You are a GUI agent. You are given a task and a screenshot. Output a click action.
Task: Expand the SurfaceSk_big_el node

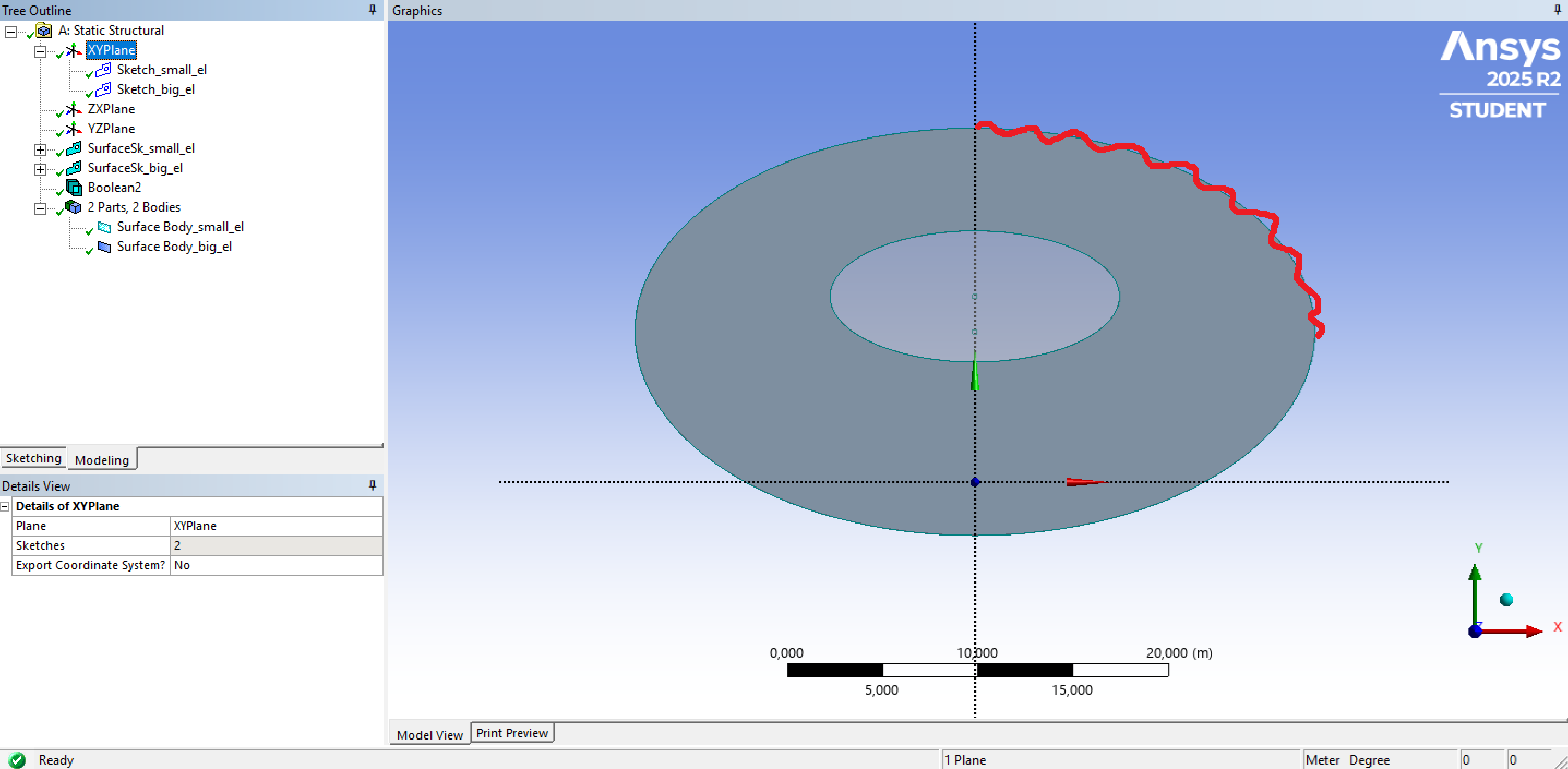coord(40,169)
